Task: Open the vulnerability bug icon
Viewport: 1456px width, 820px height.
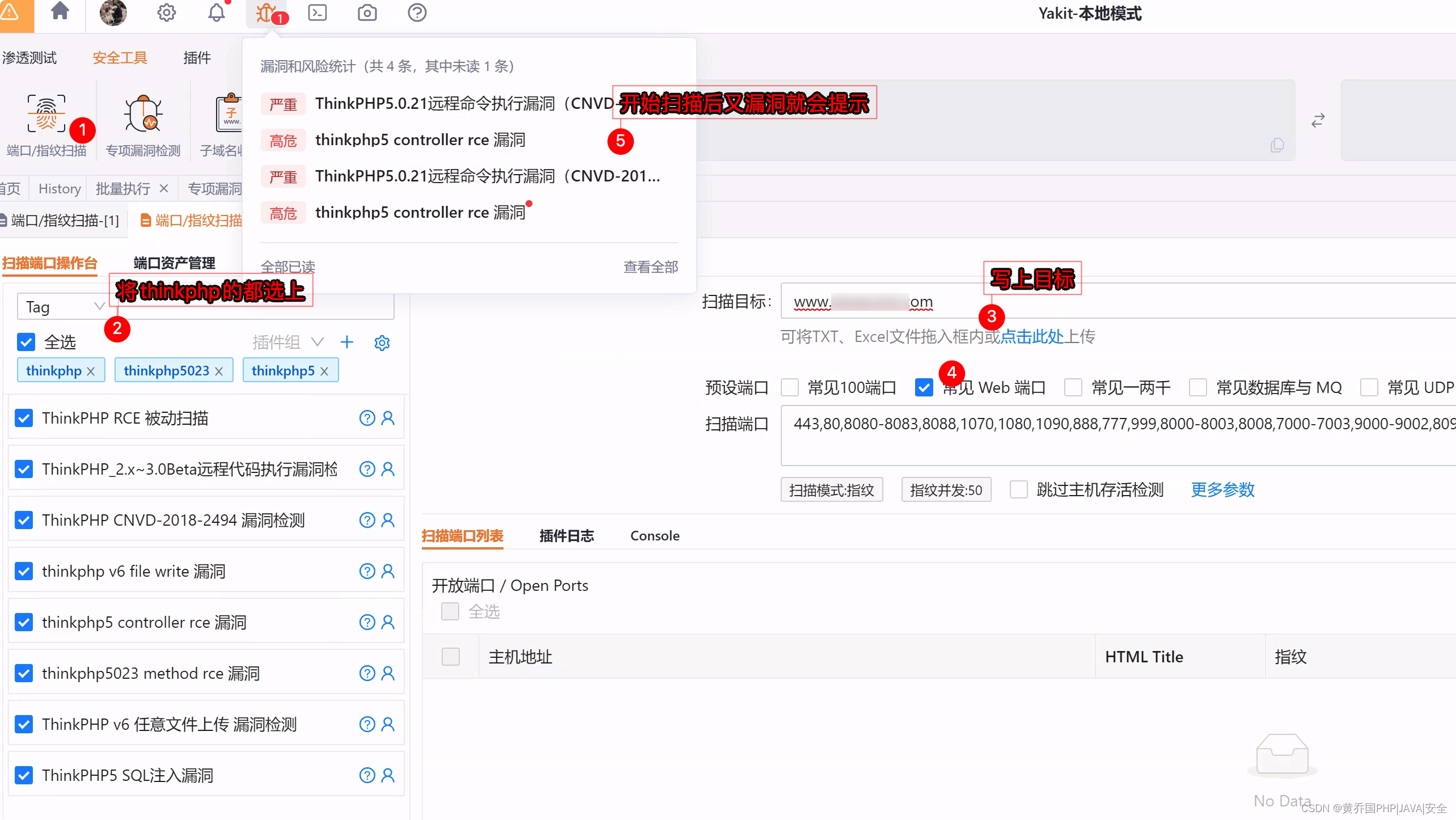Action: (265, 12)
